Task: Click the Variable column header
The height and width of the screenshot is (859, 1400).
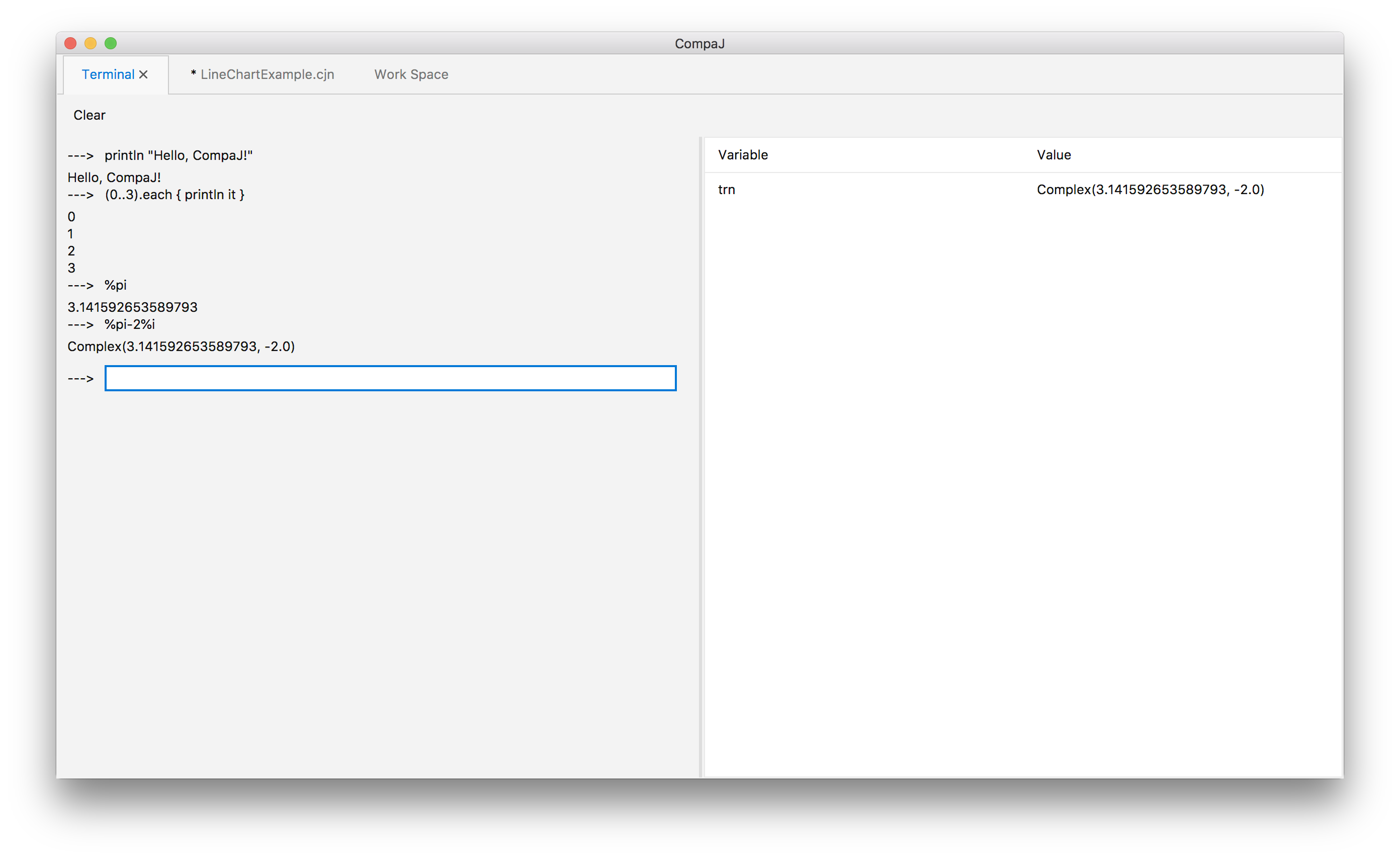Action: tap(743, 154)
